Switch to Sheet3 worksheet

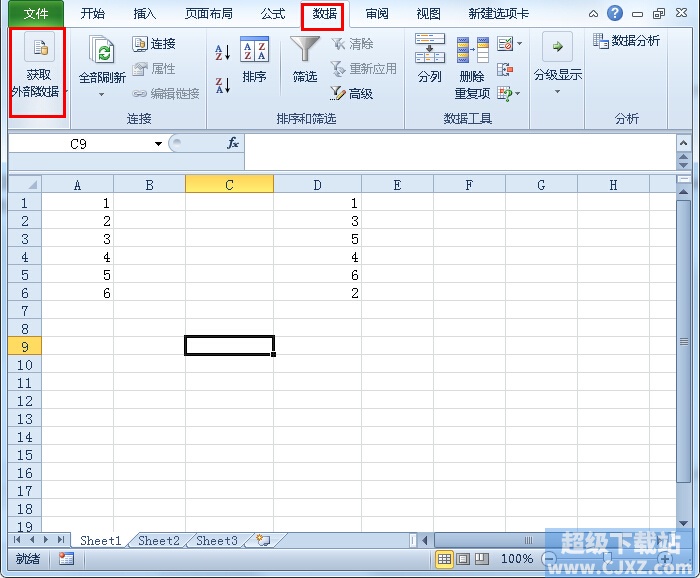[217, 541]
